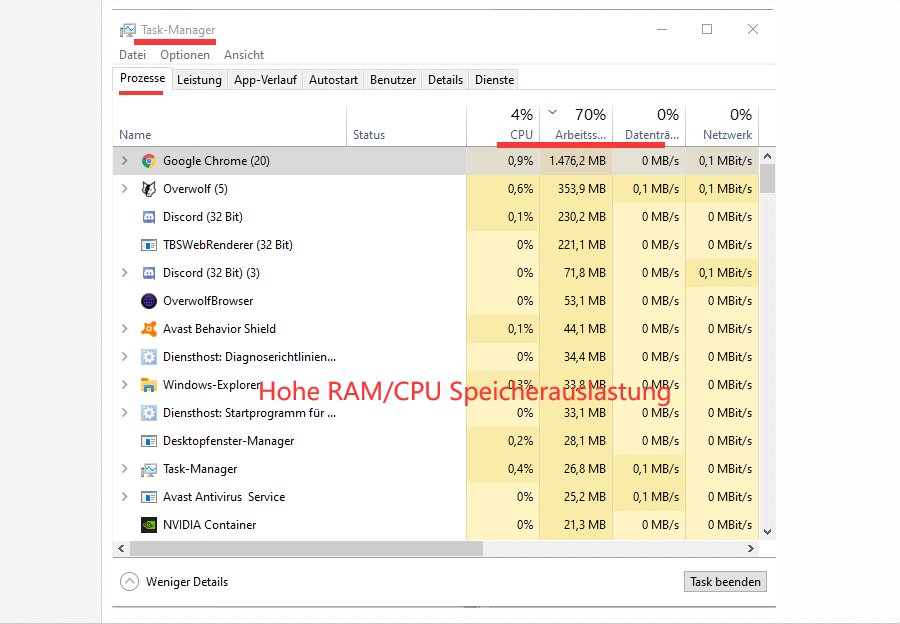Click the Windows-Explorer folder icon
The height and width of the screenshot is (624, 900).
(x=148, y=384)
